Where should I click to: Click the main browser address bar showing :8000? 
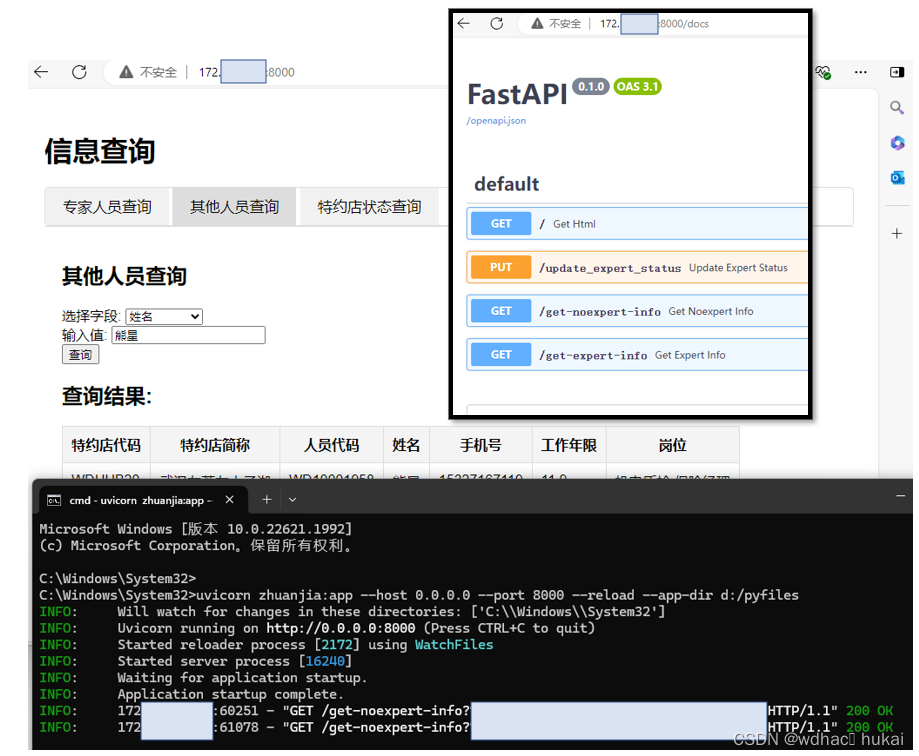pos(275,72)
